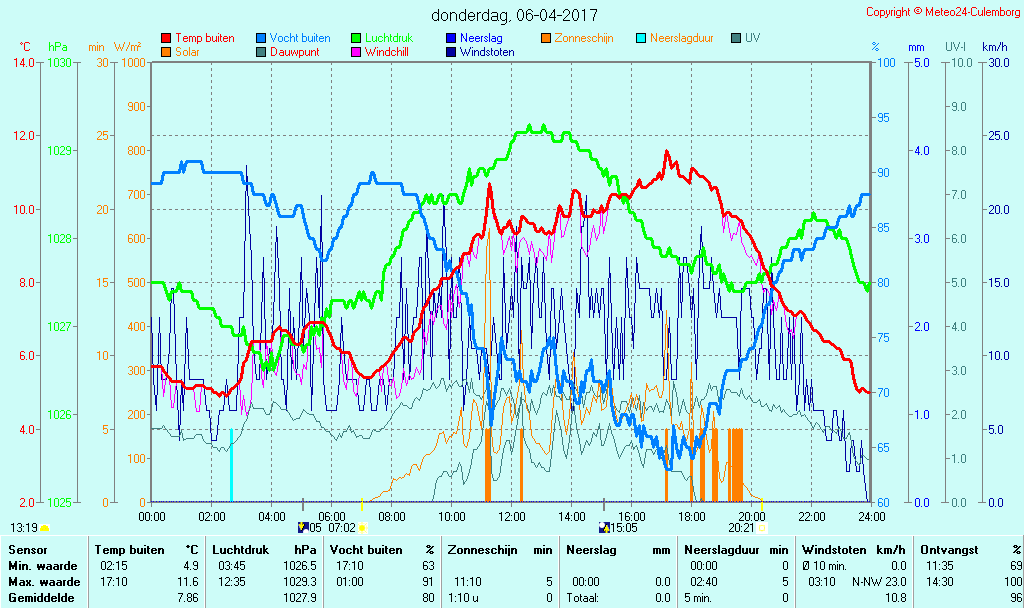Click the sunrise icon next to 07:02
1026x608 pixels.
[x=363, y=527]
